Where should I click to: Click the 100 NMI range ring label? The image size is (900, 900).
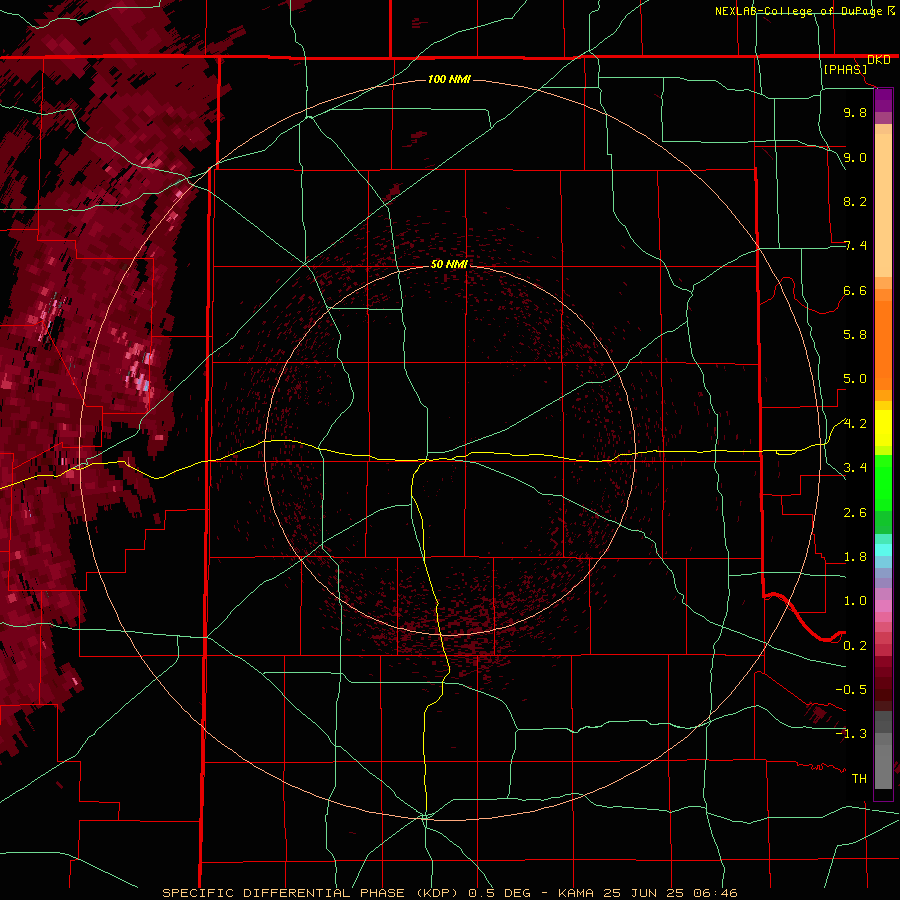449,79
